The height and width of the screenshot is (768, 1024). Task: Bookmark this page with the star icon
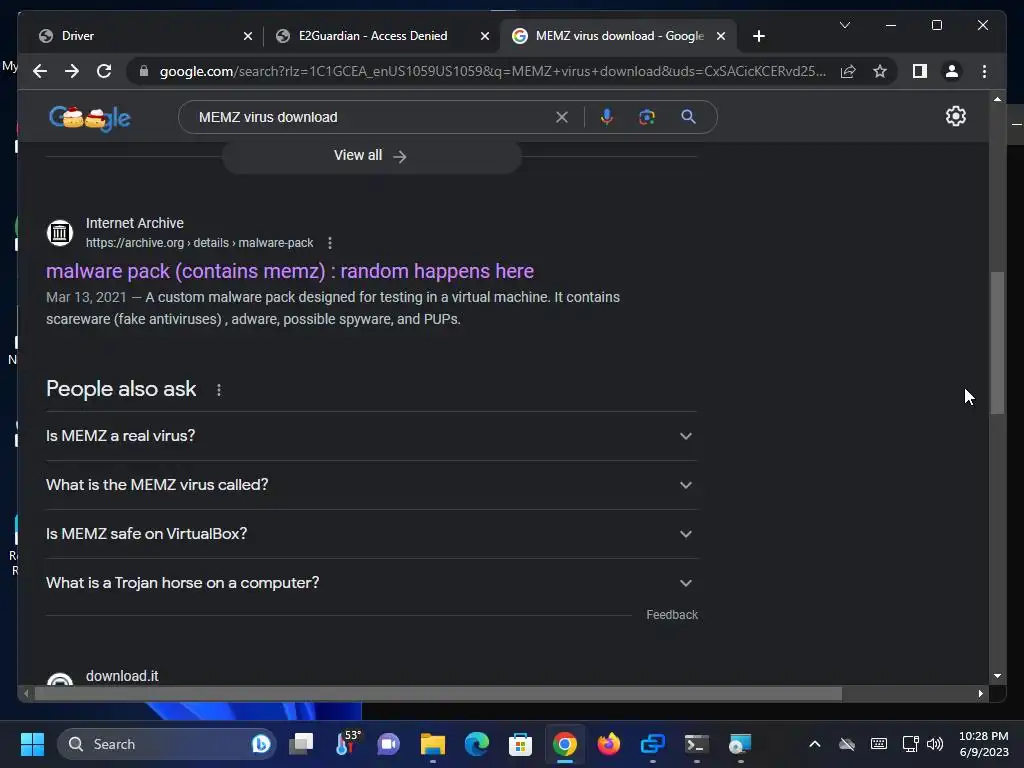pyautogui.click(x=880, y=71)
